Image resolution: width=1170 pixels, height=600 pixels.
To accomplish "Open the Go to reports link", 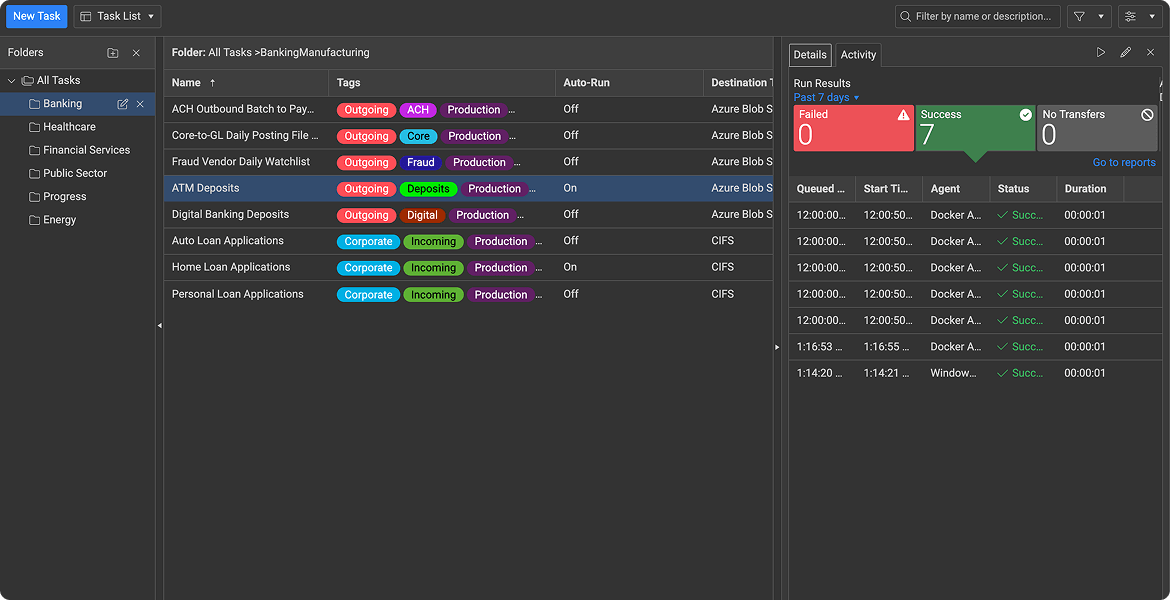I will pyautogui.click(x=1126, y=161).
